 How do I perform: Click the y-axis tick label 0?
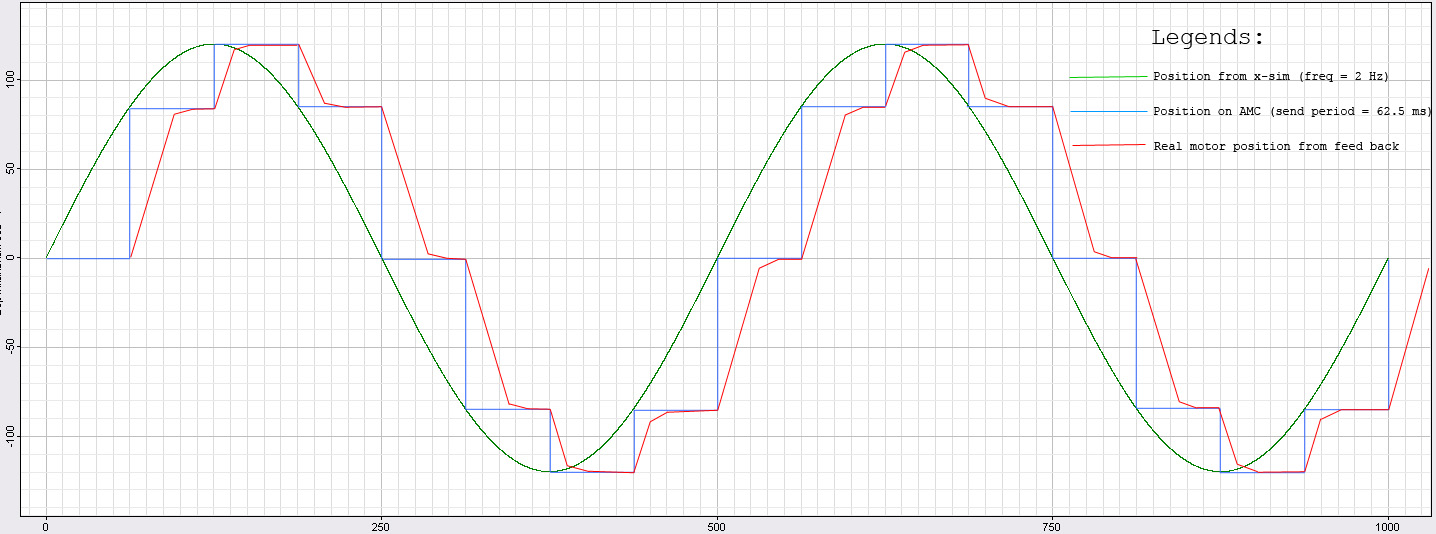(x=10, y=258)
